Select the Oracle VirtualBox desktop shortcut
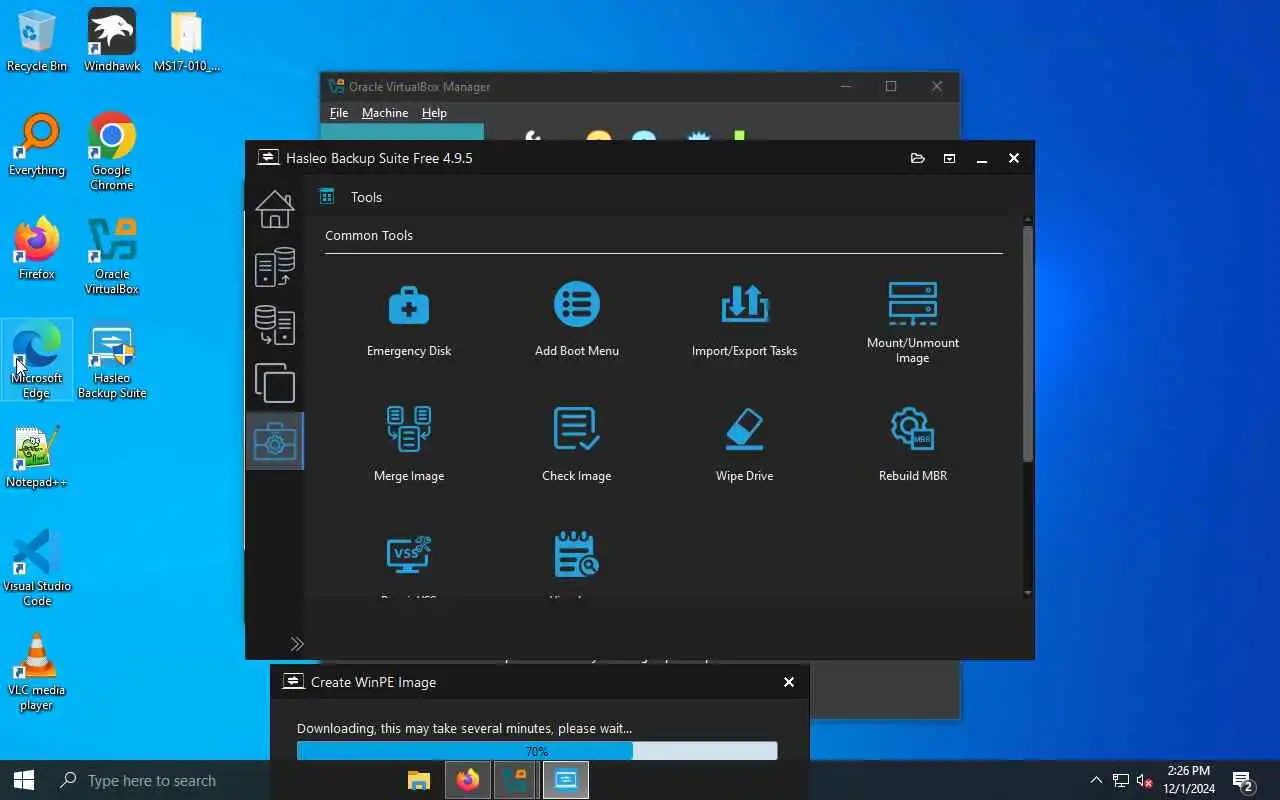Image resolution: width=1280 pixels, height=800 pixels. point(112,256)
